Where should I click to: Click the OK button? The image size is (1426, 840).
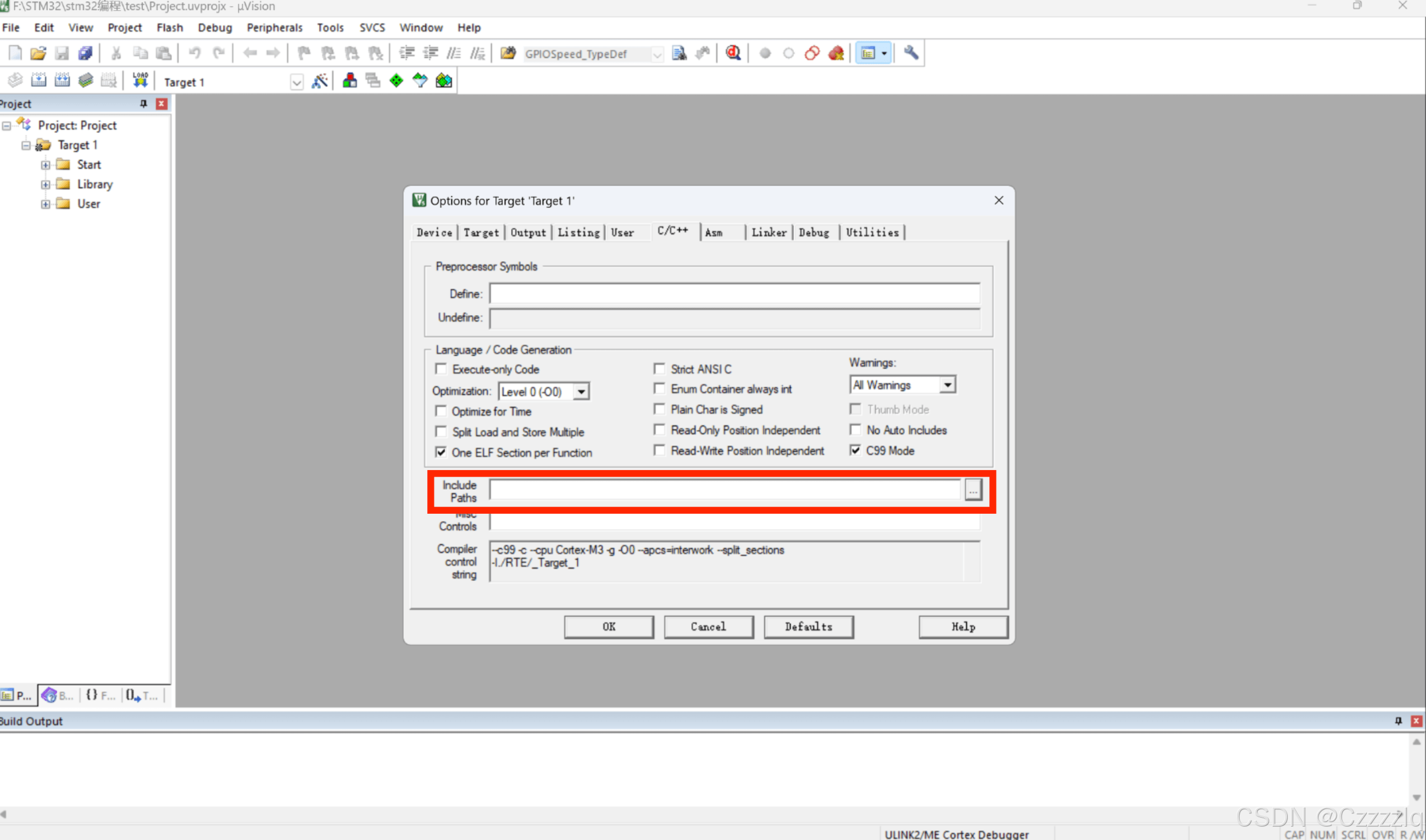point(609,627)
